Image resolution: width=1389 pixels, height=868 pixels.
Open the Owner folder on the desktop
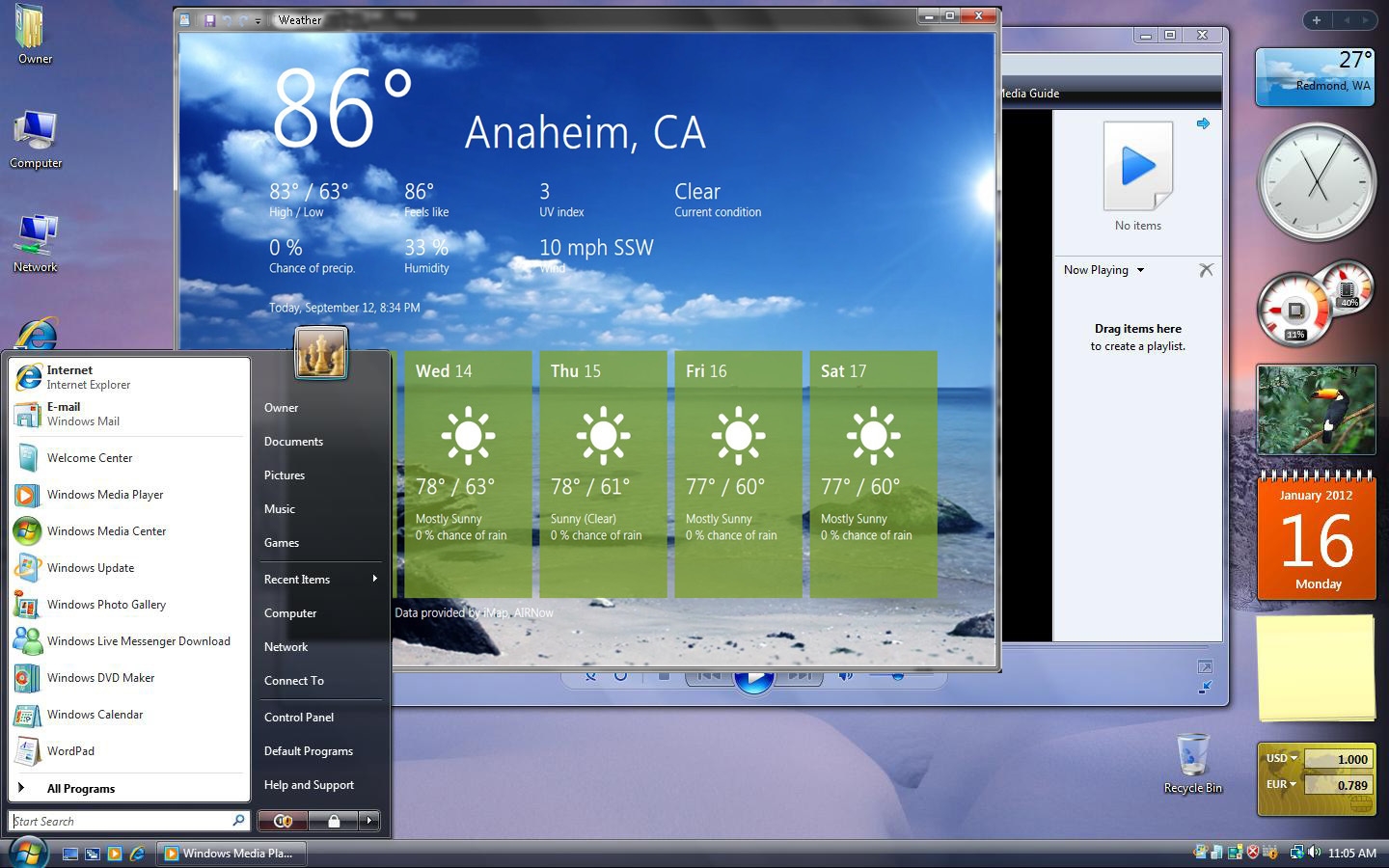point(35,35)
